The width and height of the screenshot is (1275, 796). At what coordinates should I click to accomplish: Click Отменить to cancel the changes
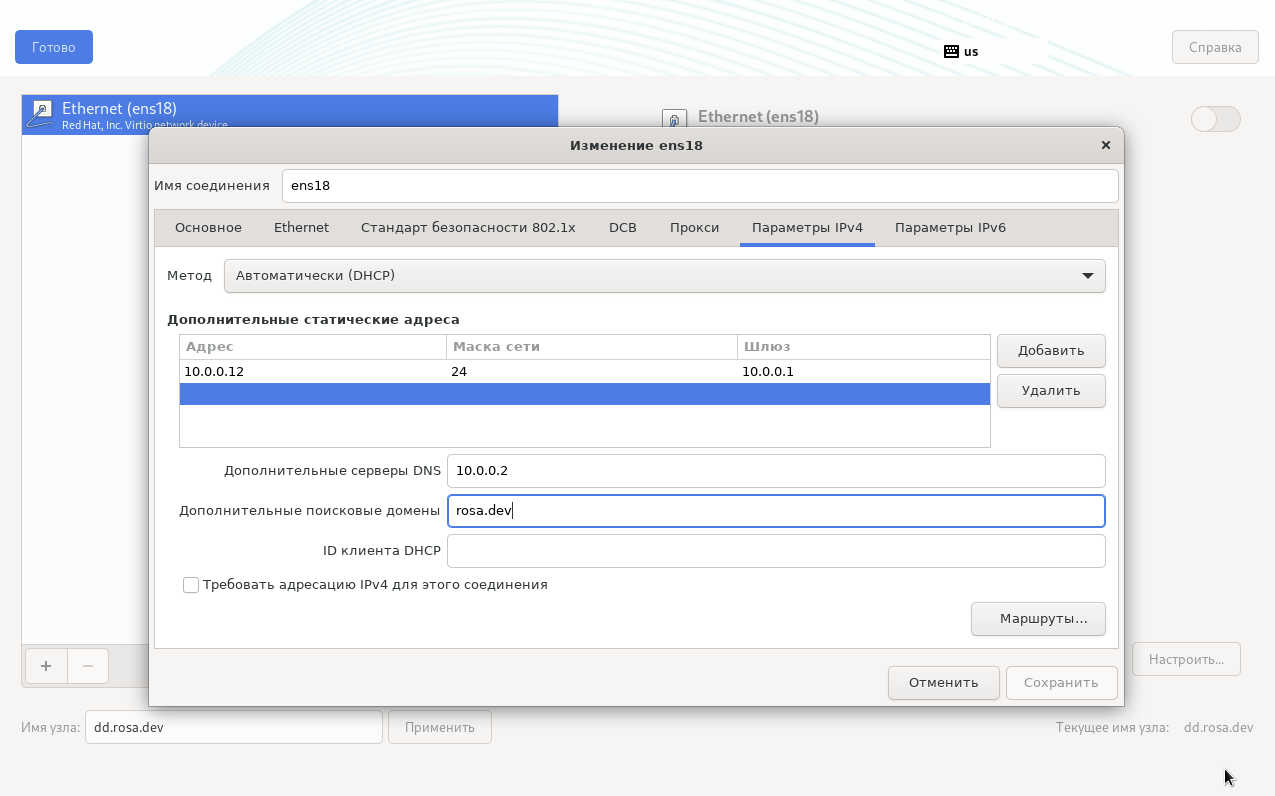942,683
